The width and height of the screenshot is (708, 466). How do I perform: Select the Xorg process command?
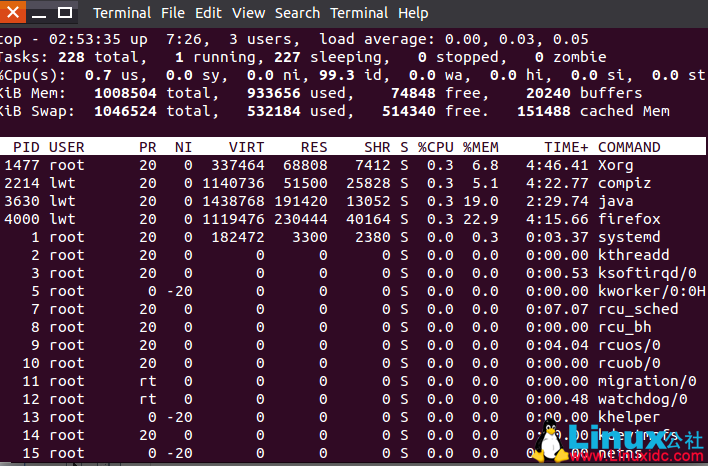(616, 165)
